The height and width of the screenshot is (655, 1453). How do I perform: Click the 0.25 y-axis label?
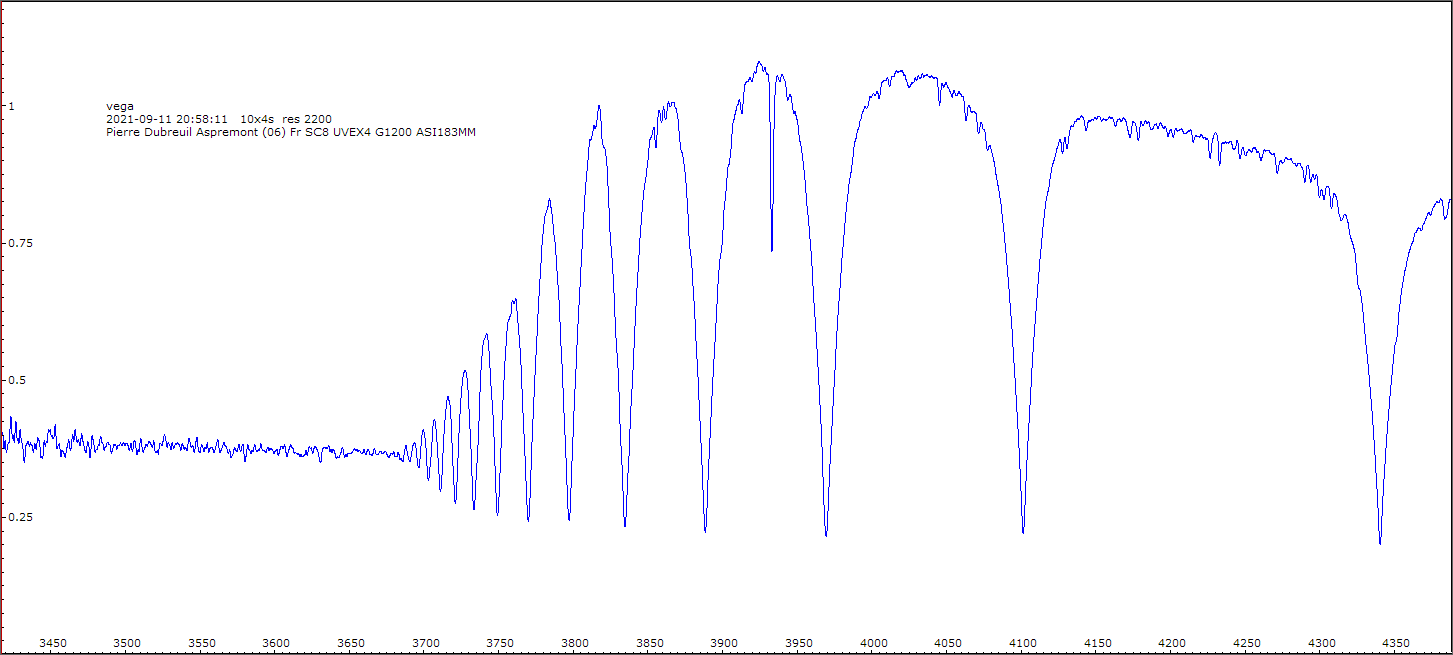(17, 517)
